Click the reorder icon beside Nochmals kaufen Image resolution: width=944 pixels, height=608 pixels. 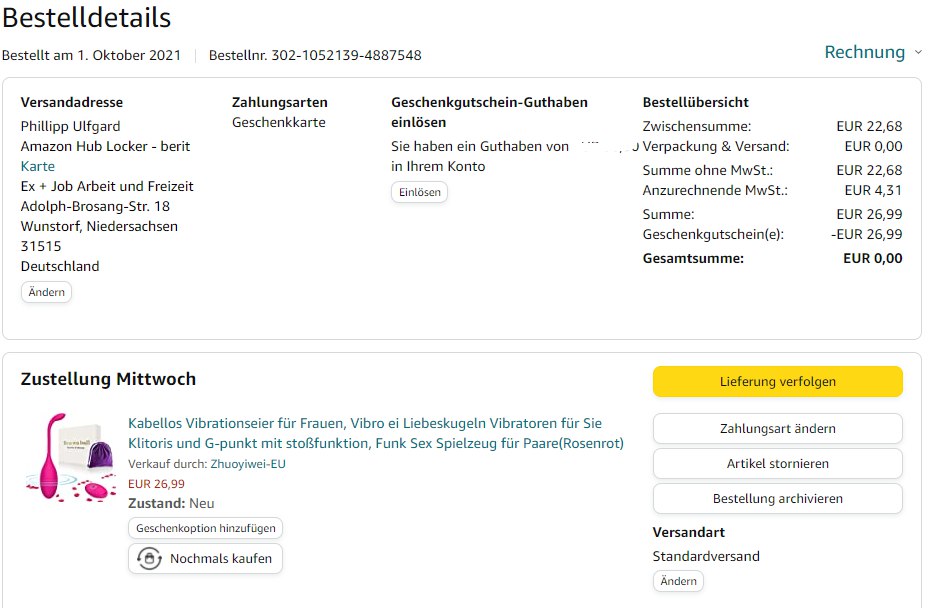coord(148,559)
